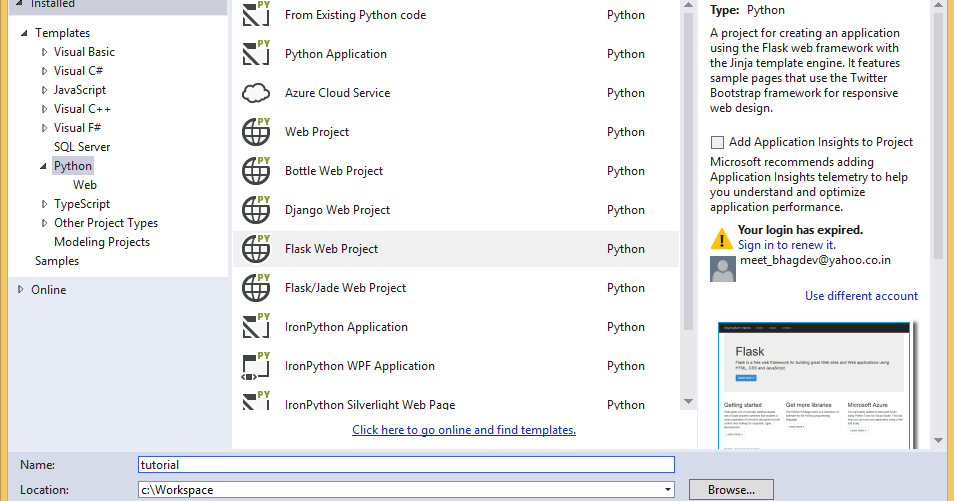Expand the Visual C++ node

click(x=44, y=109)
